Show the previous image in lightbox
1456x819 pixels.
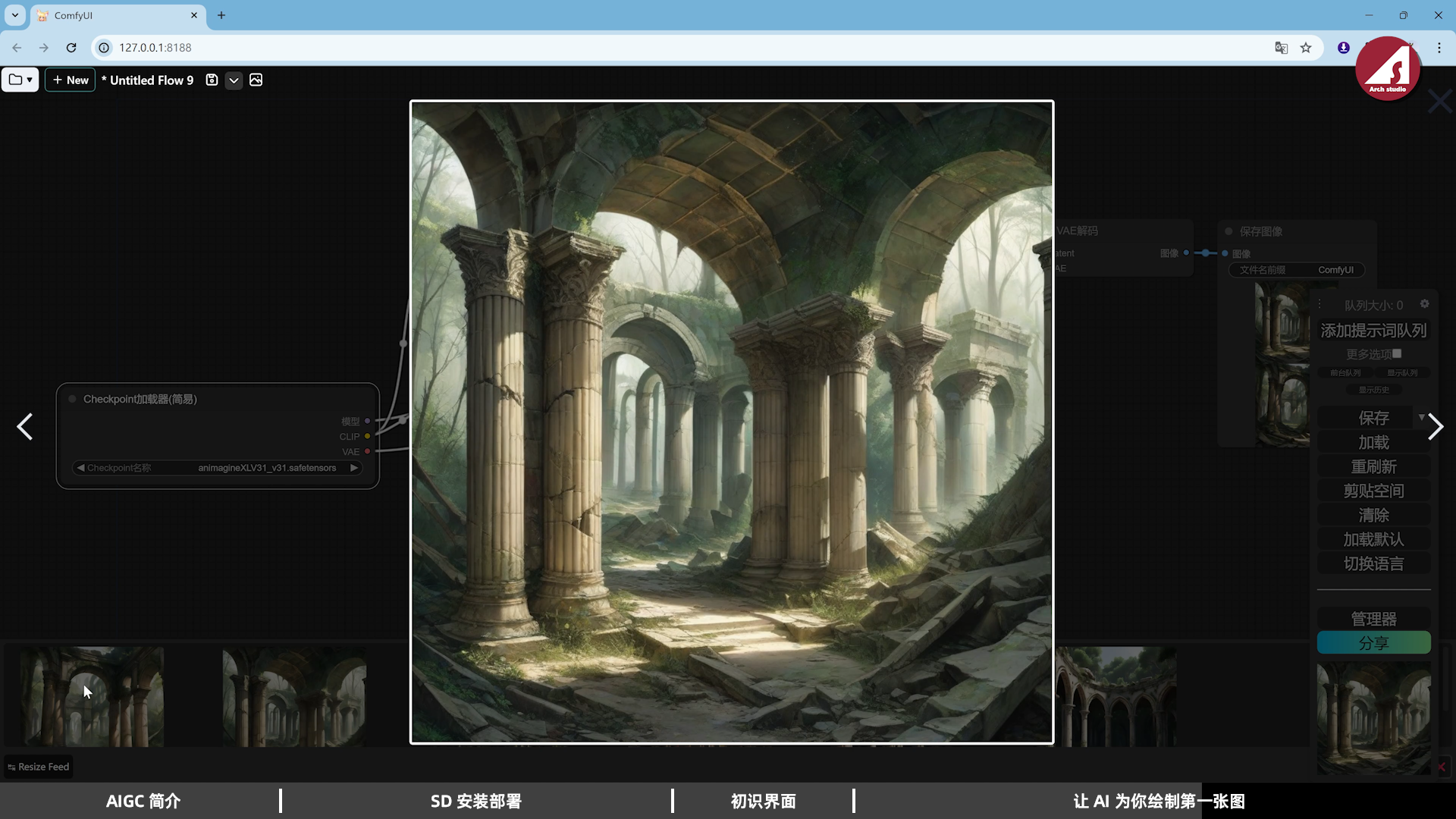pos(25,427)
